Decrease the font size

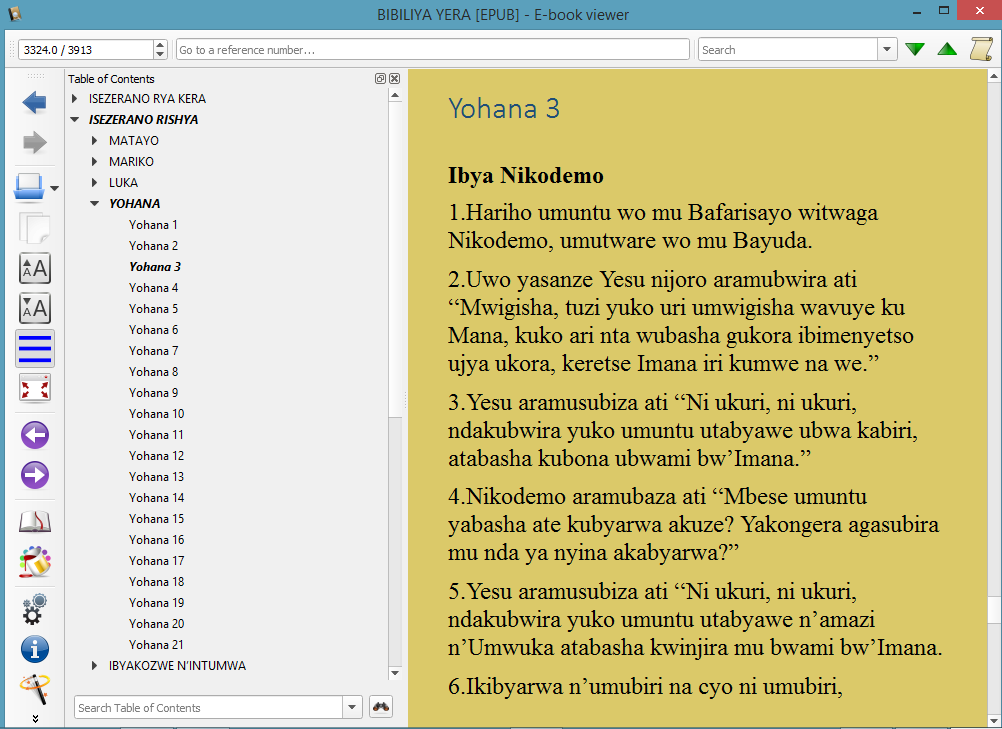(x=35, y=309)
